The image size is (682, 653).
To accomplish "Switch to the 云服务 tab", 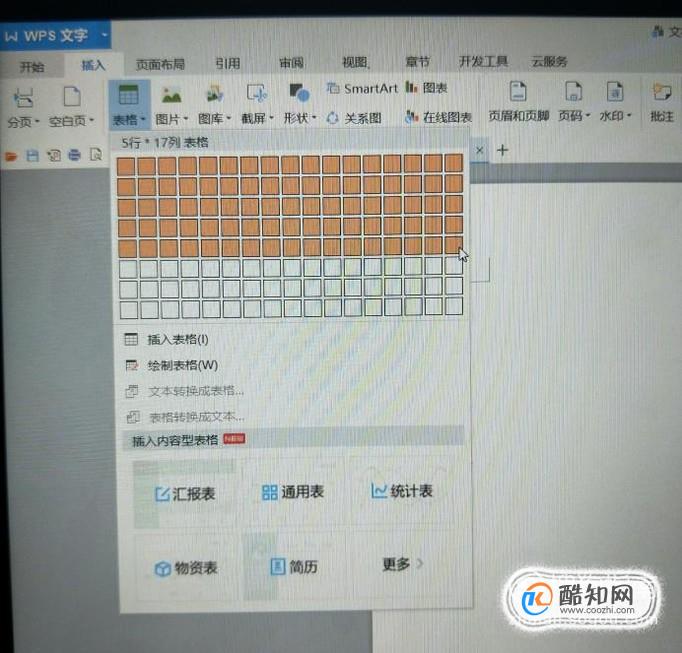I will click(549, 61).
